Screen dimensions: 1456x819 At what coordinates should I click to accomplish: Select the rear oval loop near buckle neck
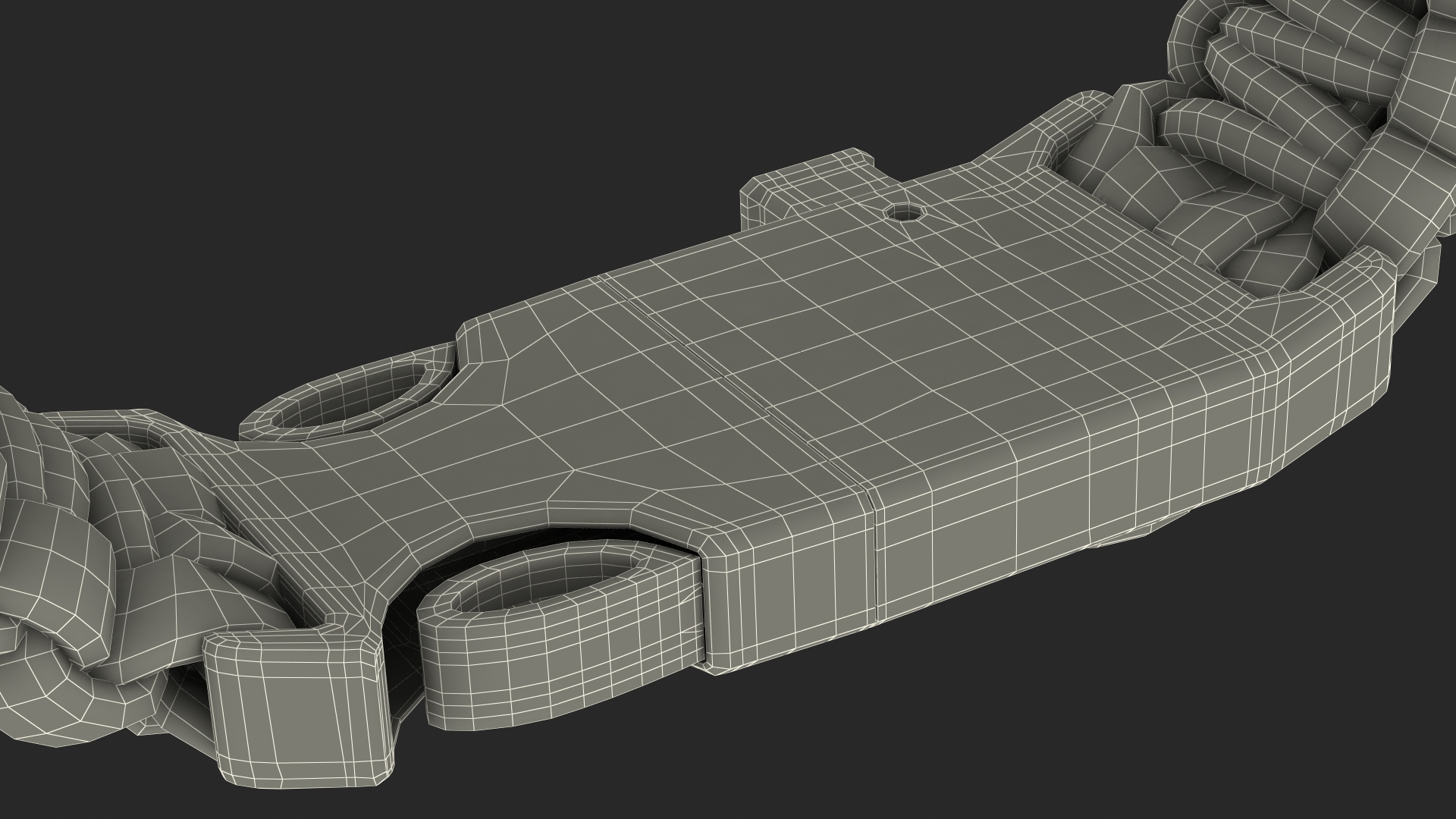click(x=349, y=398)
